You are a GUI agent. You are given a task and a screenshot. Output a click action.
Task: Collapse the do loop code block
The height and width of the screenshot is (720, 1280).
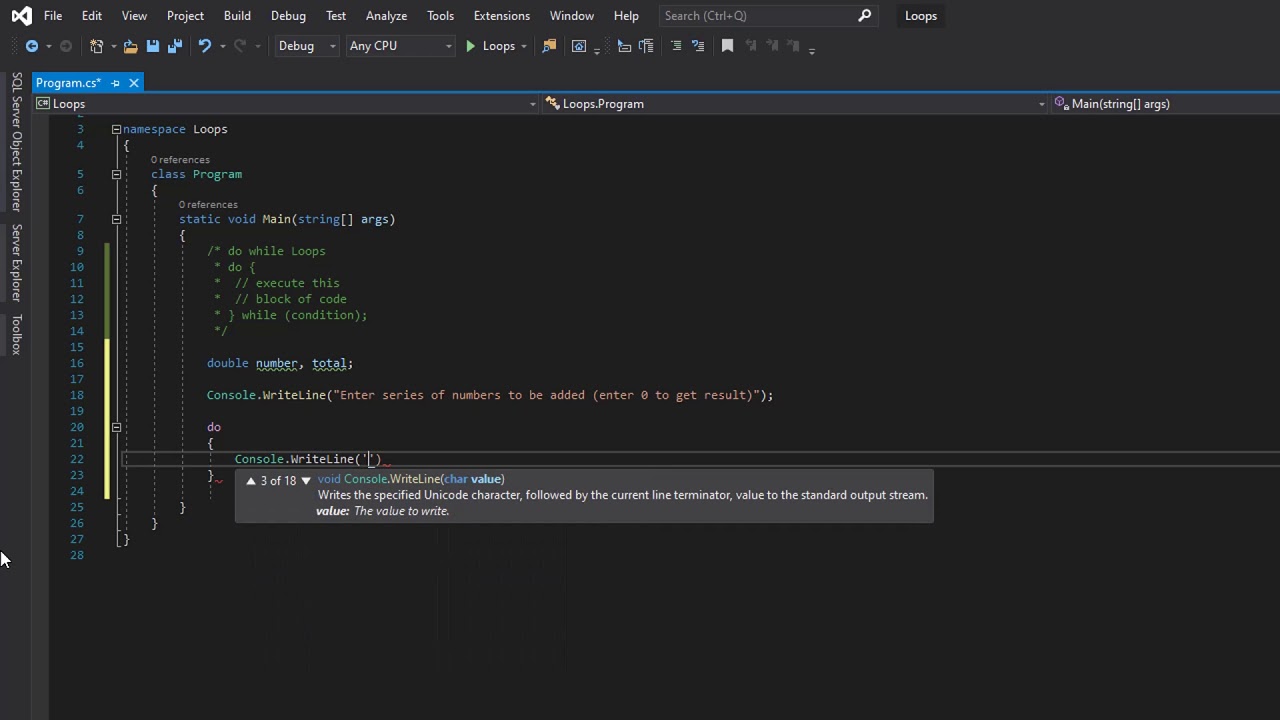click(116, 427)
